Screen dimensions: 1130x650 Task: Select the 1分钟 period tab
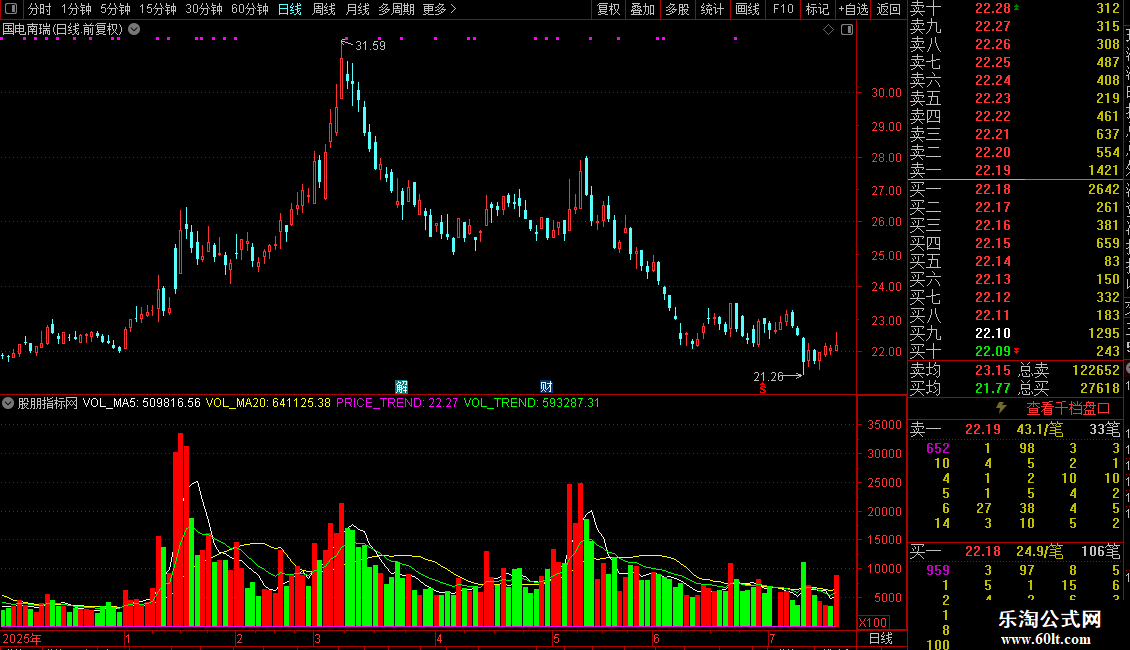[x=76, y=9]
